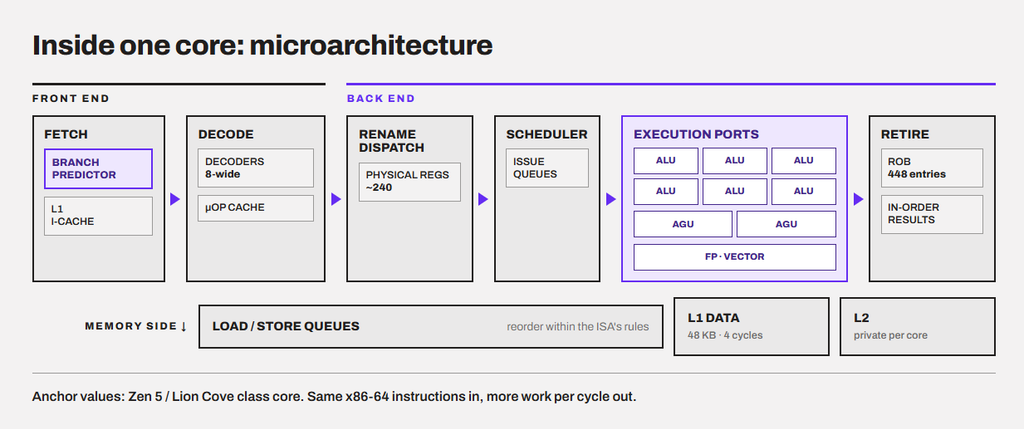This screenshot has width=1024, height=429.
Task: Select the In-Order Results box
Action: point(932,214)
